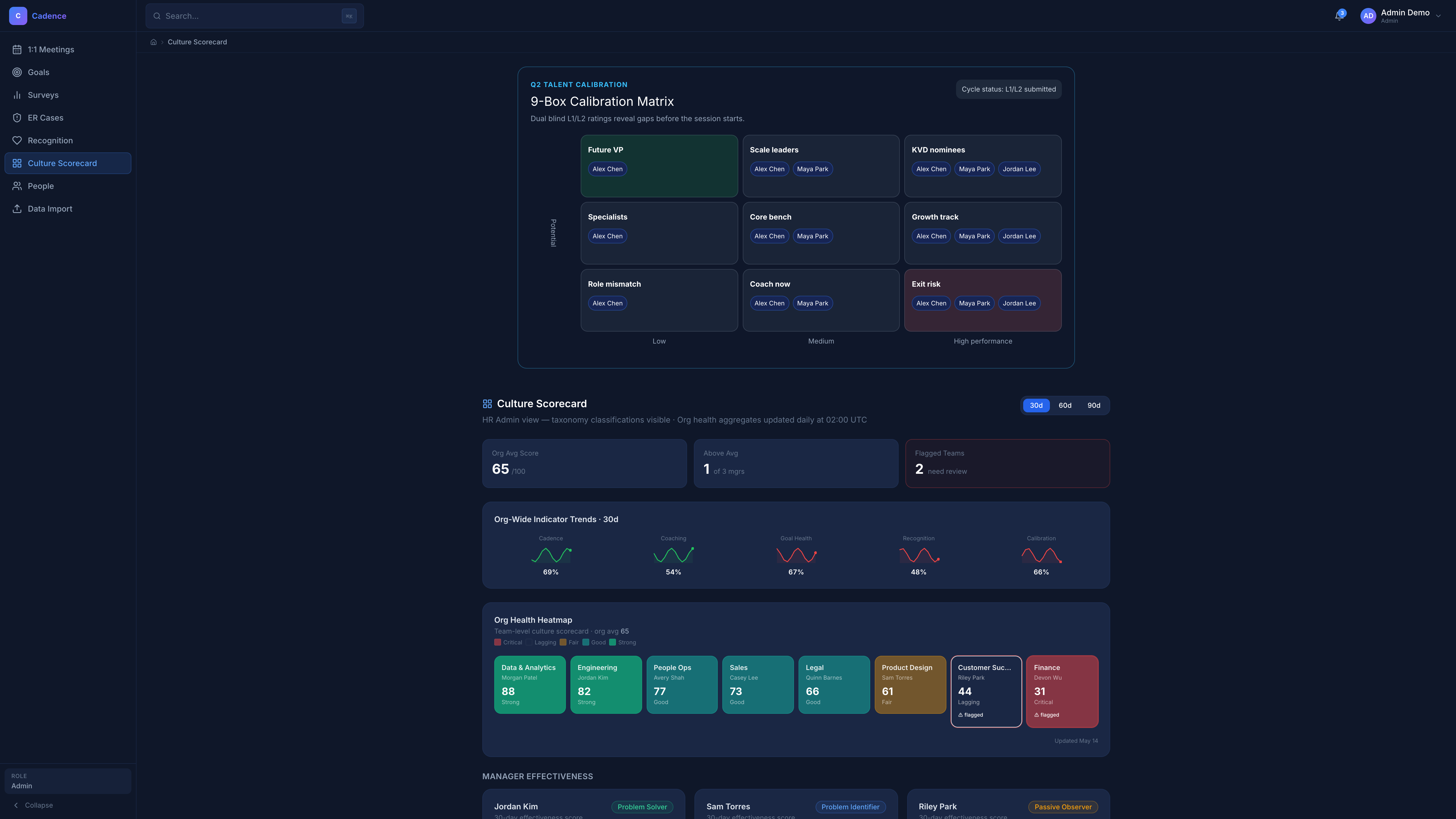Open Data Import upload icon
The width and height of the screenshot is (1456, 819).
(x=17, y=208)
